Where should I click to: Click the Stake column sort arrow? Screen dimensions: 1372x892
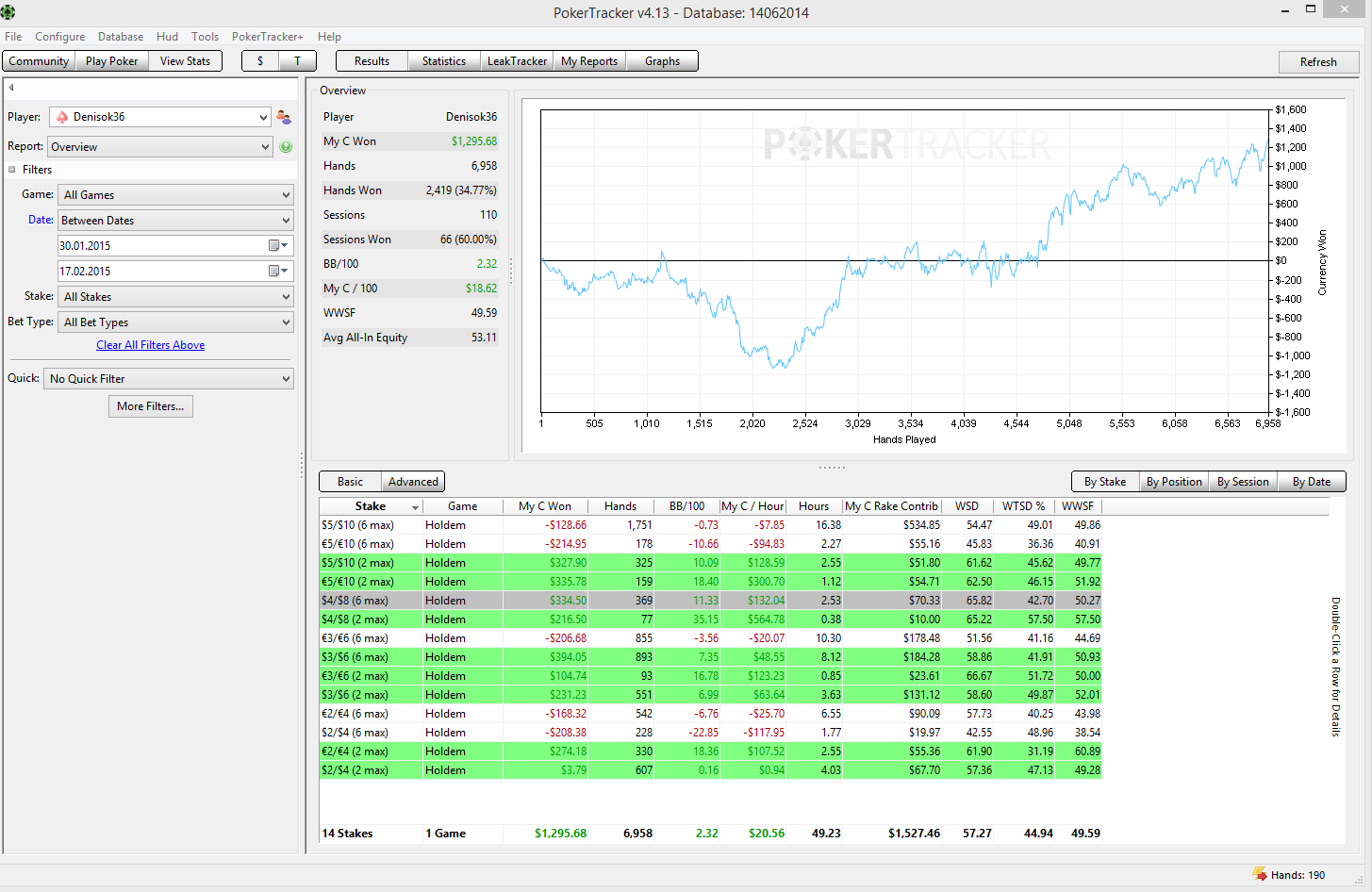pyautogui.click(x=415, y=507)
